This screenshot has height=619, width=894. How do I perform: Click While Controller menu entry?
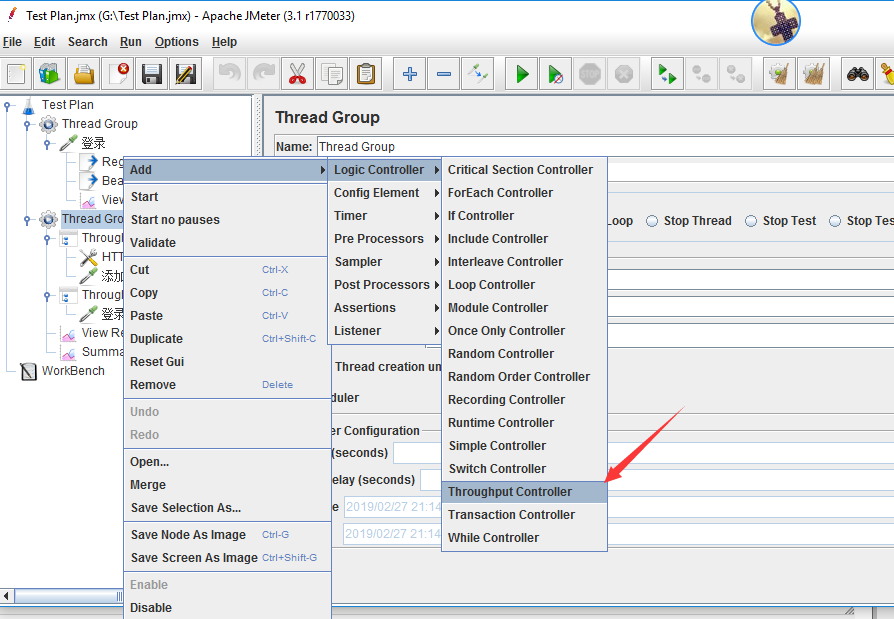click(x=524, y=538)
